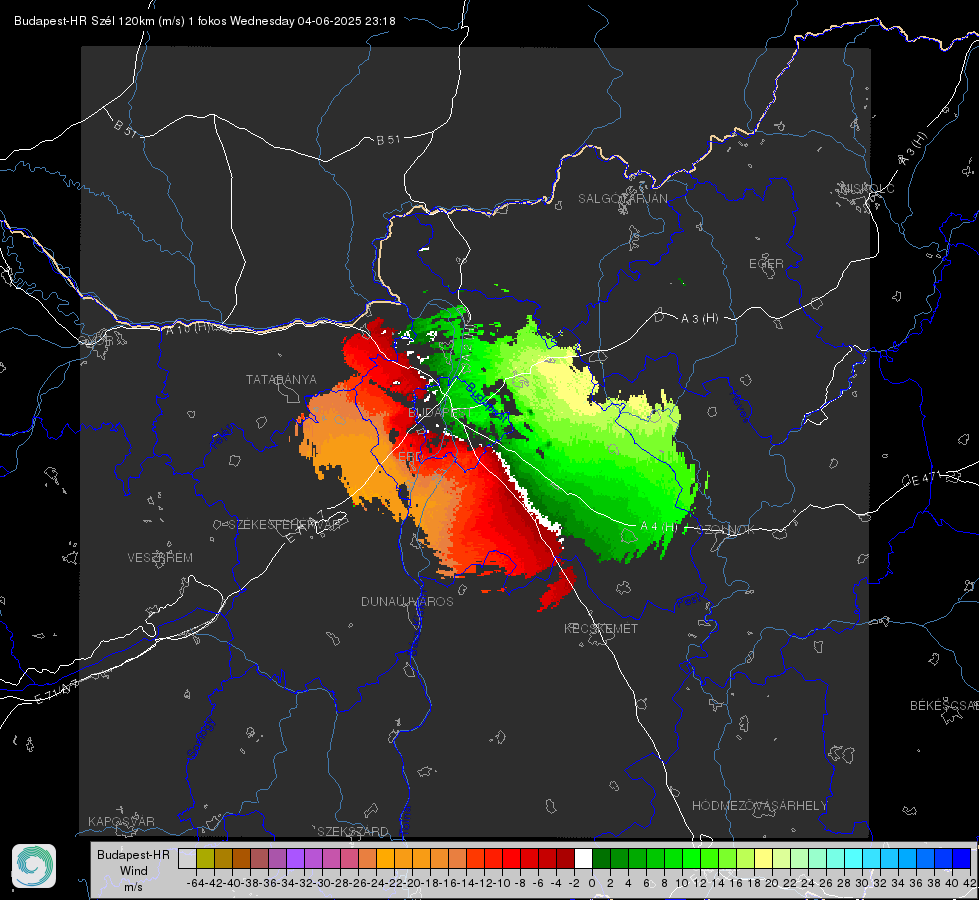Viewport: 979px width, 900px height.
Task: Pick the olive swatch between -64 and -42
Action: pos(205,858)
